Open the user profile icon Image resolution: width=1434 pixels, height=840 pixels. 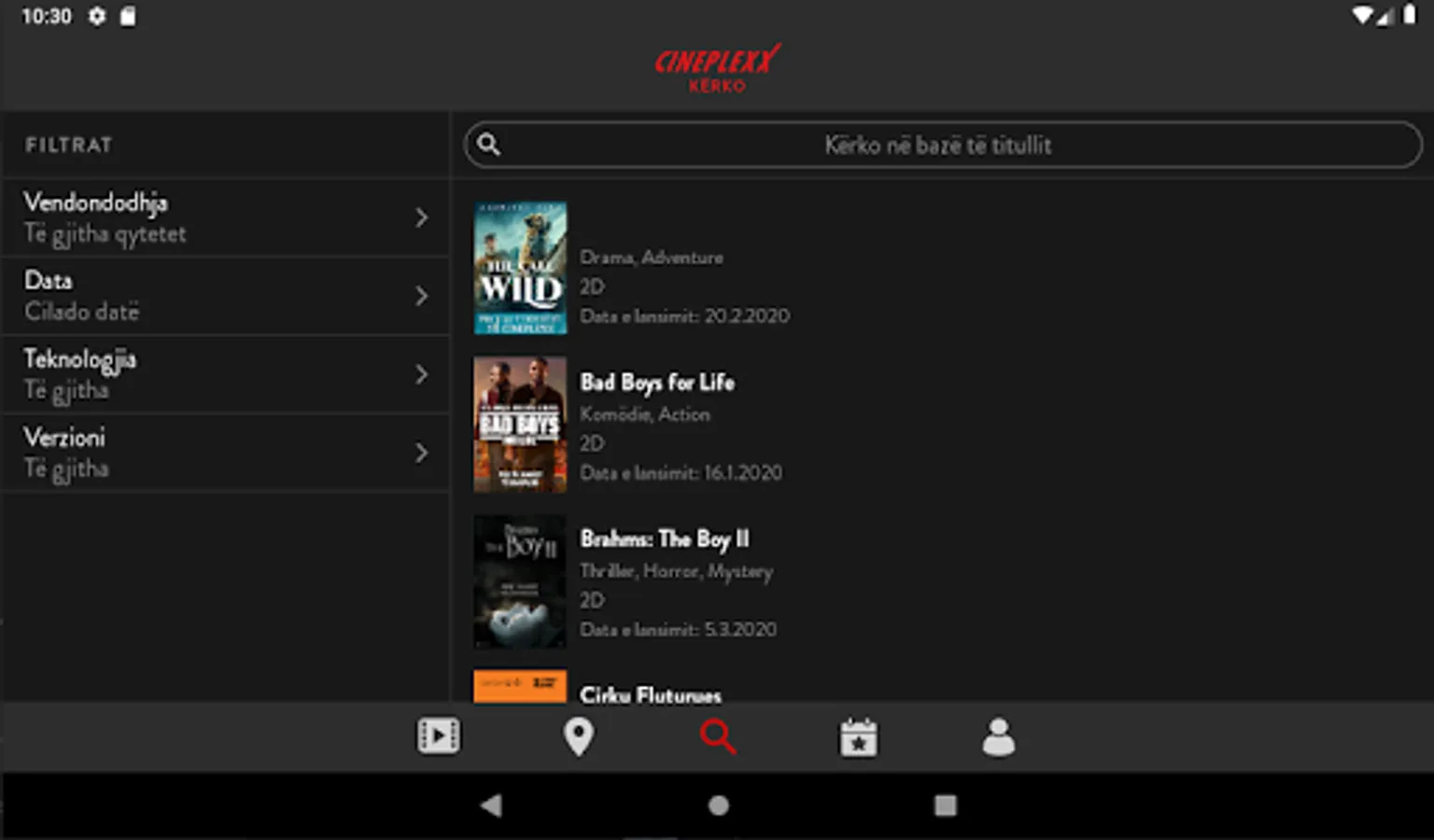tap(998, 737)
